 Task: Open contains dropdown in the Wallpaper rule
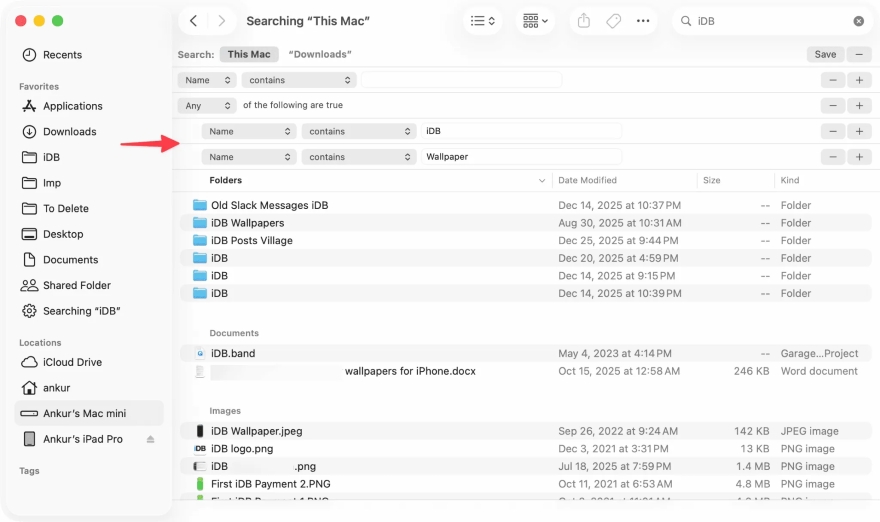359,157
